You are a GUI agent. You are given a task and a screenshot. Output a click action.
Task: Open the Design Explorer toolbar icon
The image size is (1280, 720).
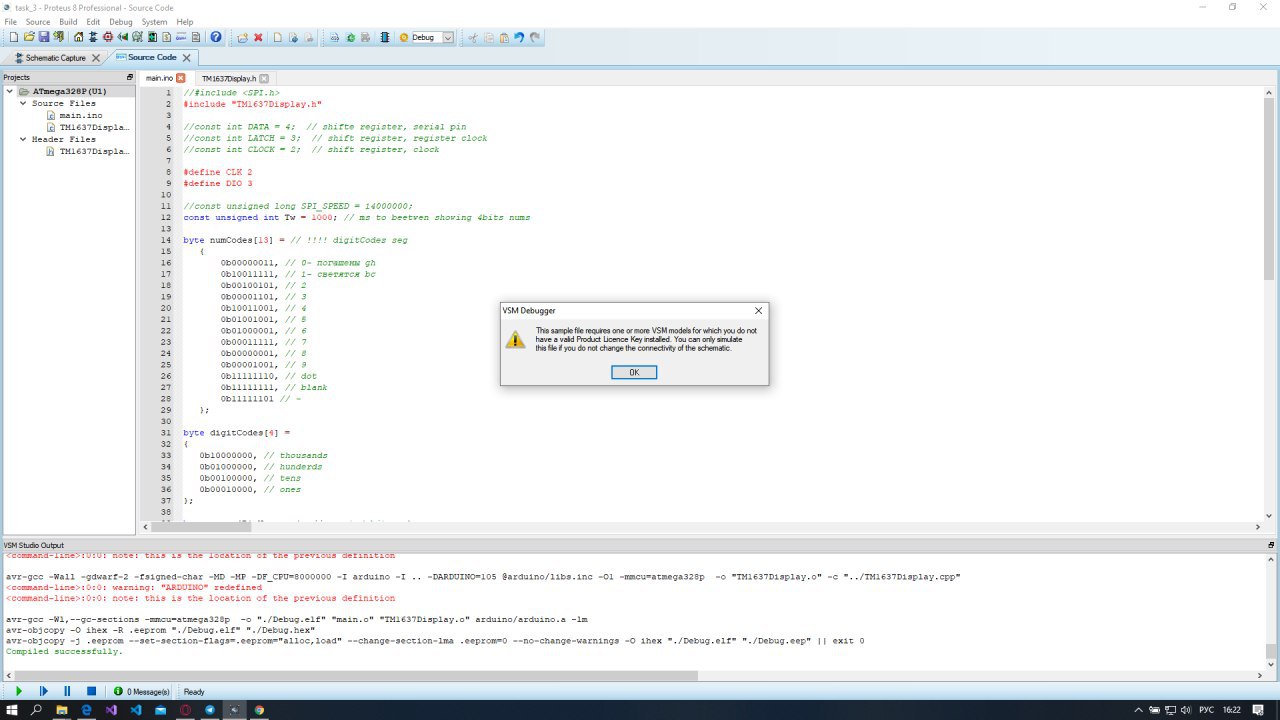(x=152, y=37)
